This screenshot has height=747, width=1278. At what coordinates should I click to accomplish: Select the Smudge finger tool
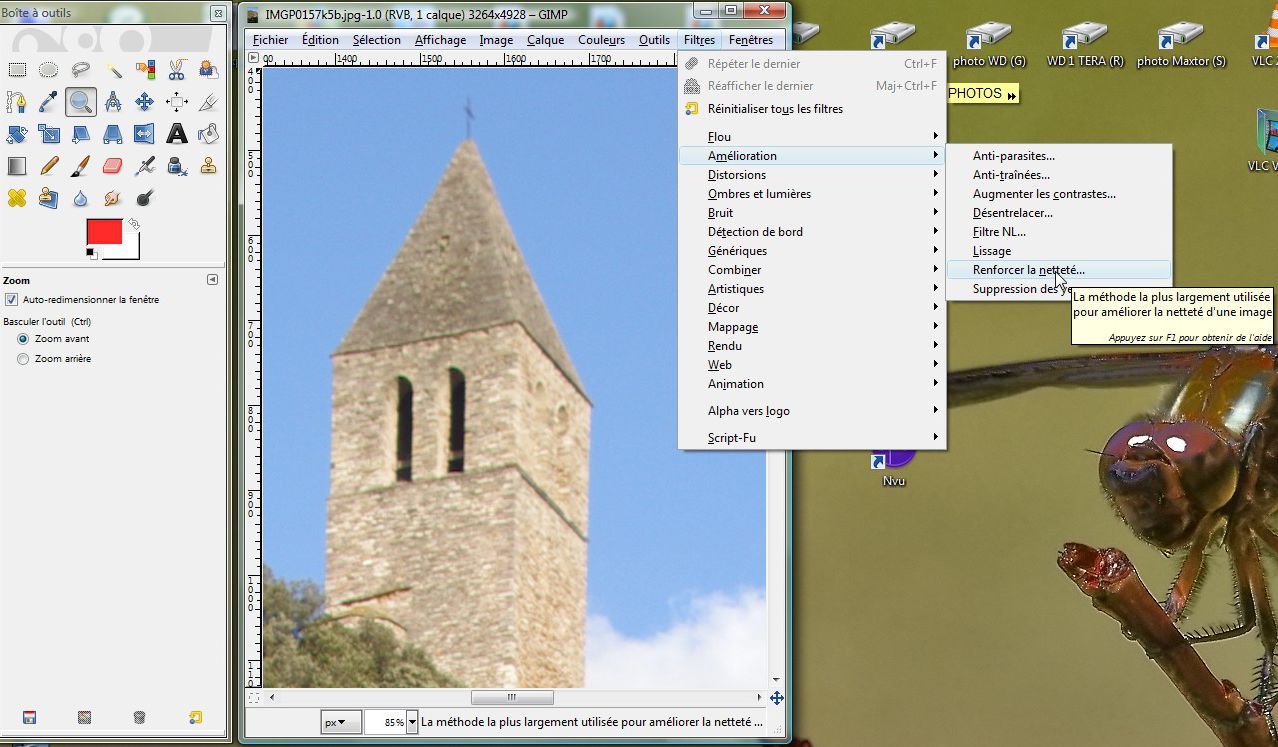coord(113,197)
